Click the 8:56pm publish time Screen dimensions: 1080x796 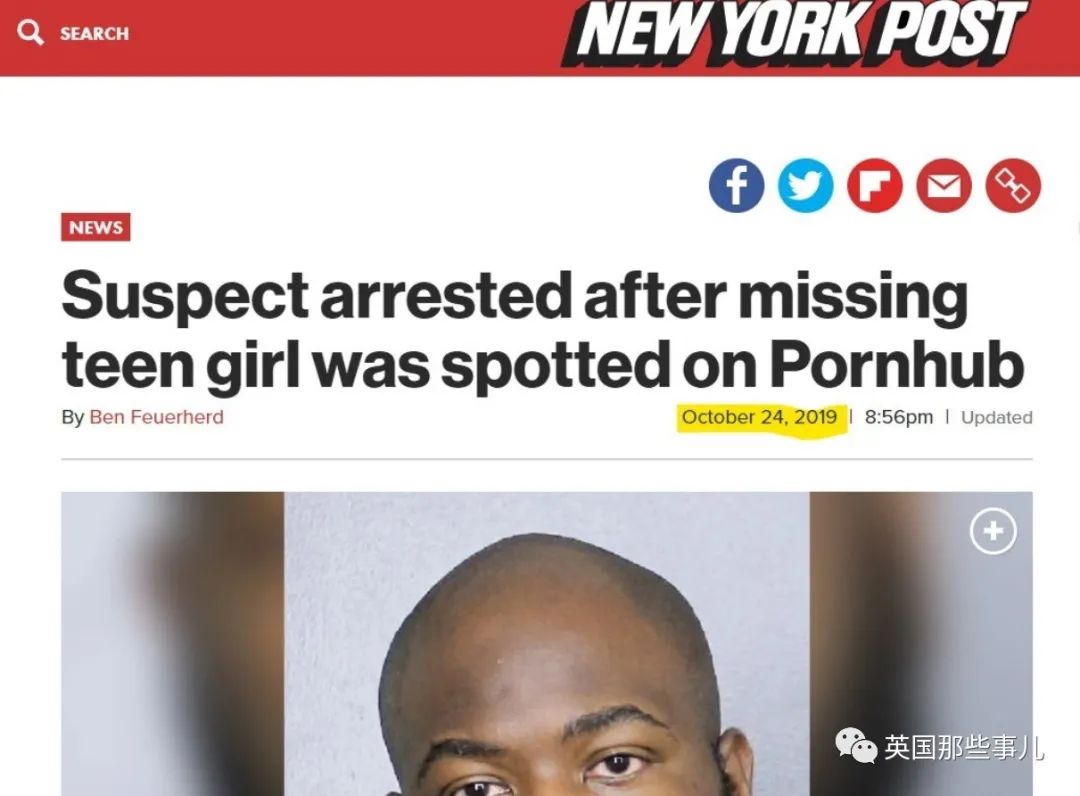899,417
